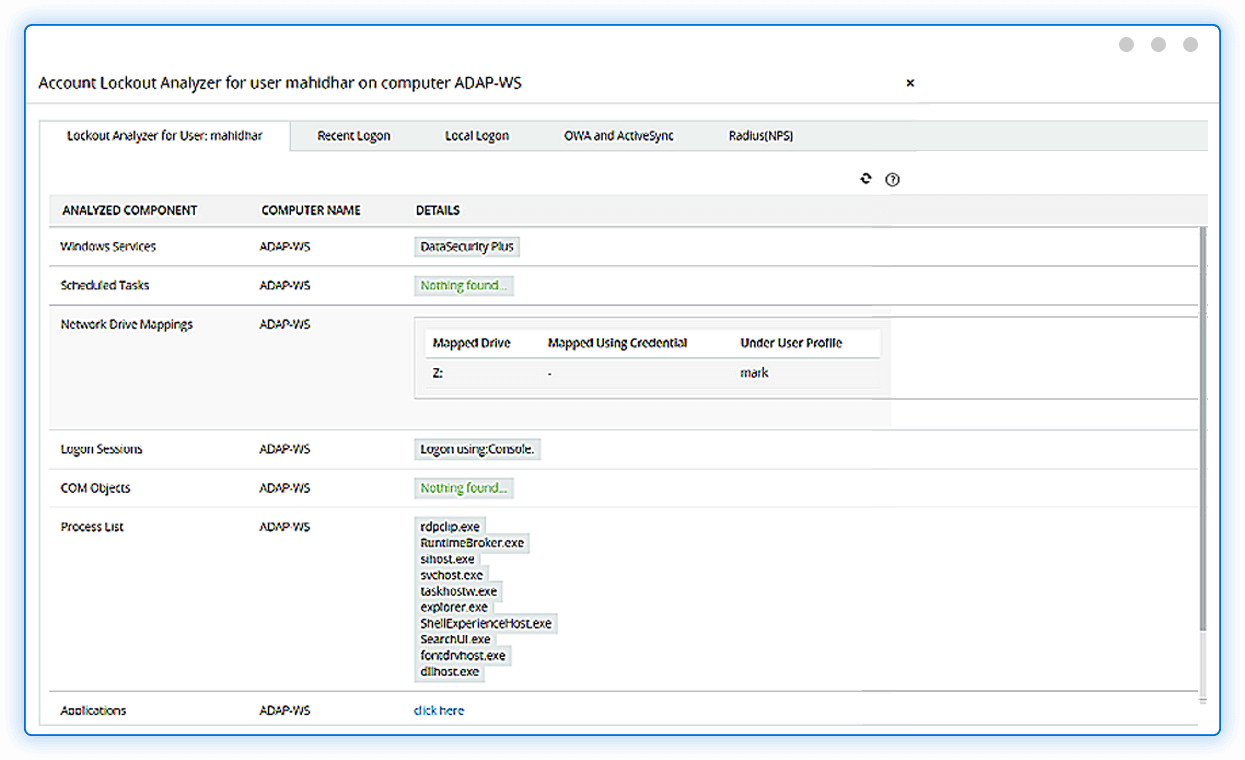Screen dimensions: 1245x760
Task: Click the ShellExperienceHost.exe process
Action: (x=486, y=624)
